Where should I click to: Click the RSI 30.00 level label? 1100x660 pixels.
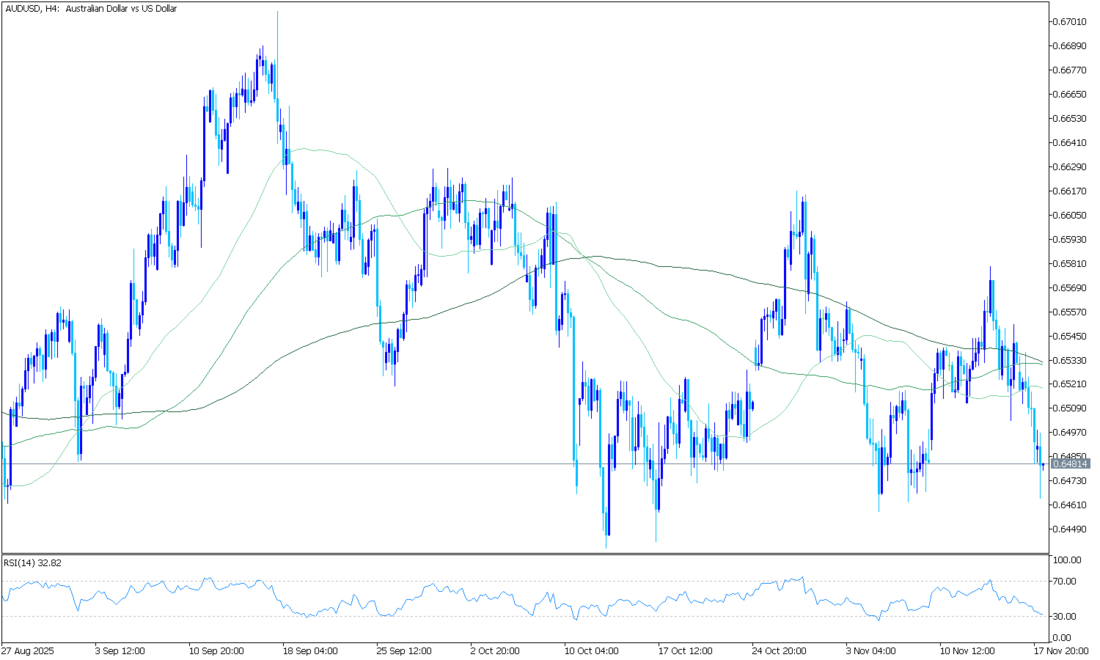coord(1064,616)
